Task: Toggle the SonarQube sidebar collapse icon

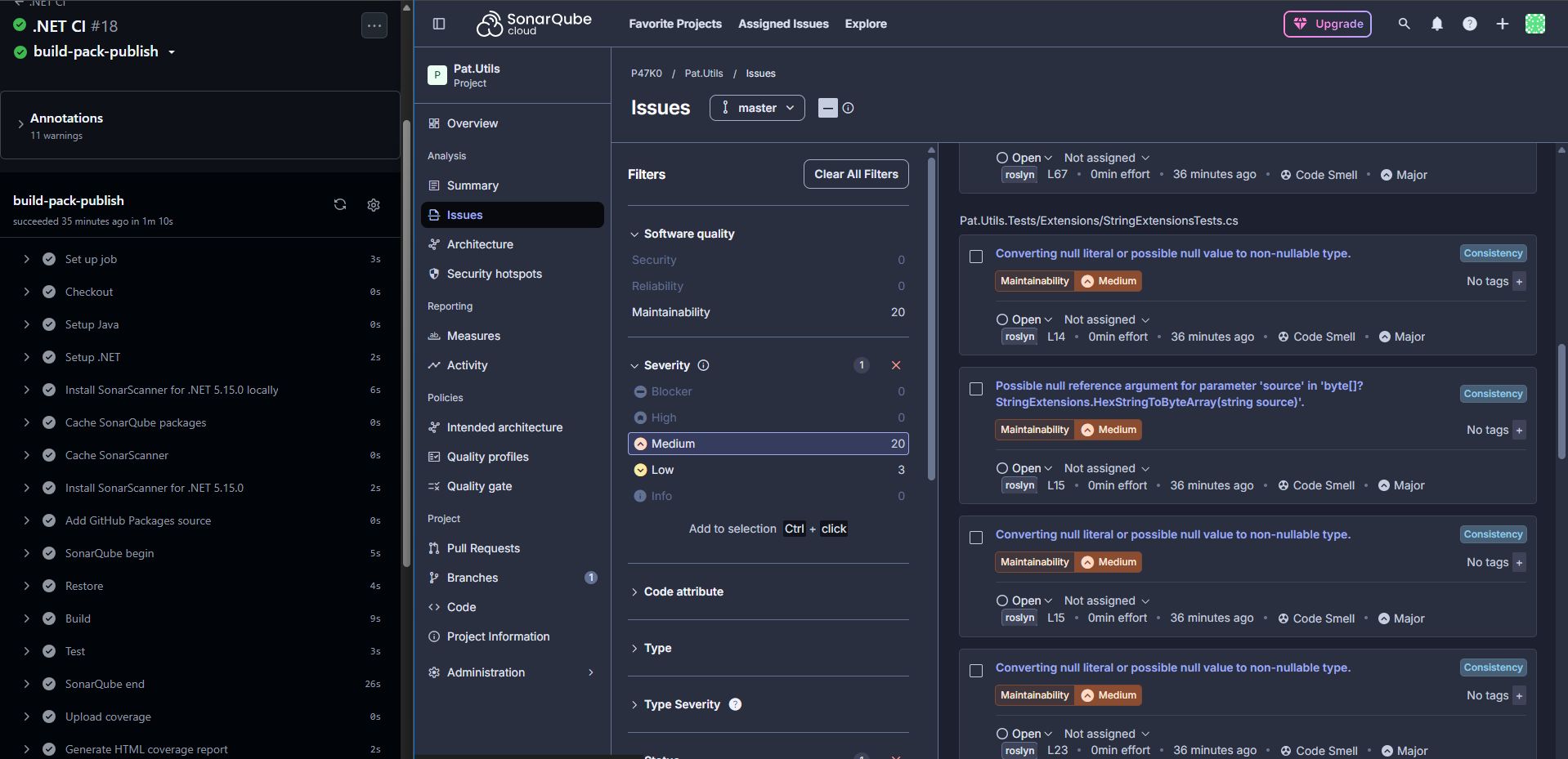Action: click(439, 24)
